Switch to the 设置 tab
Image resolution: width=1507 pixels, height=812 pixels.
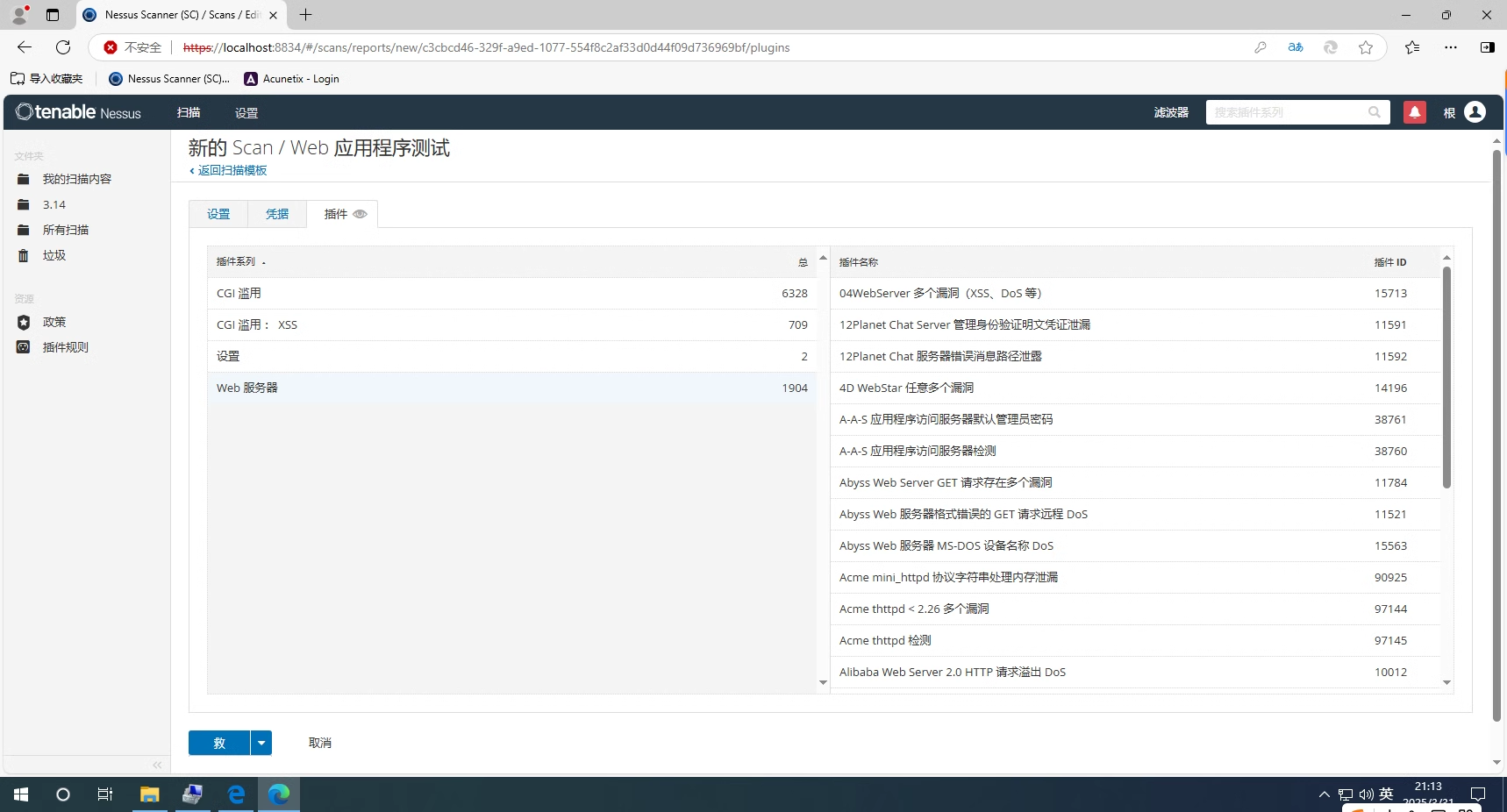click(218, 214)
